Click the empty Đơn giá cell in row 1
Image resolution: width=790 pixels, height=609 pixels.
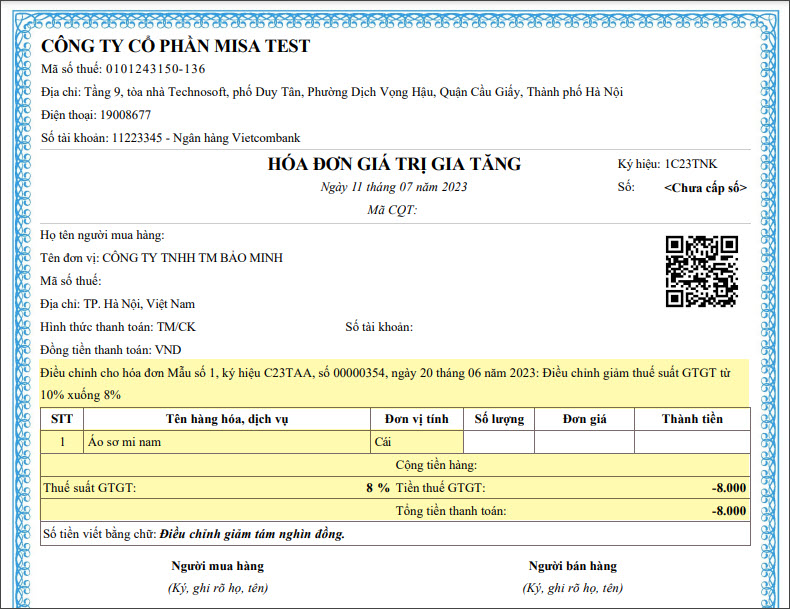click(x=584, y=441)
